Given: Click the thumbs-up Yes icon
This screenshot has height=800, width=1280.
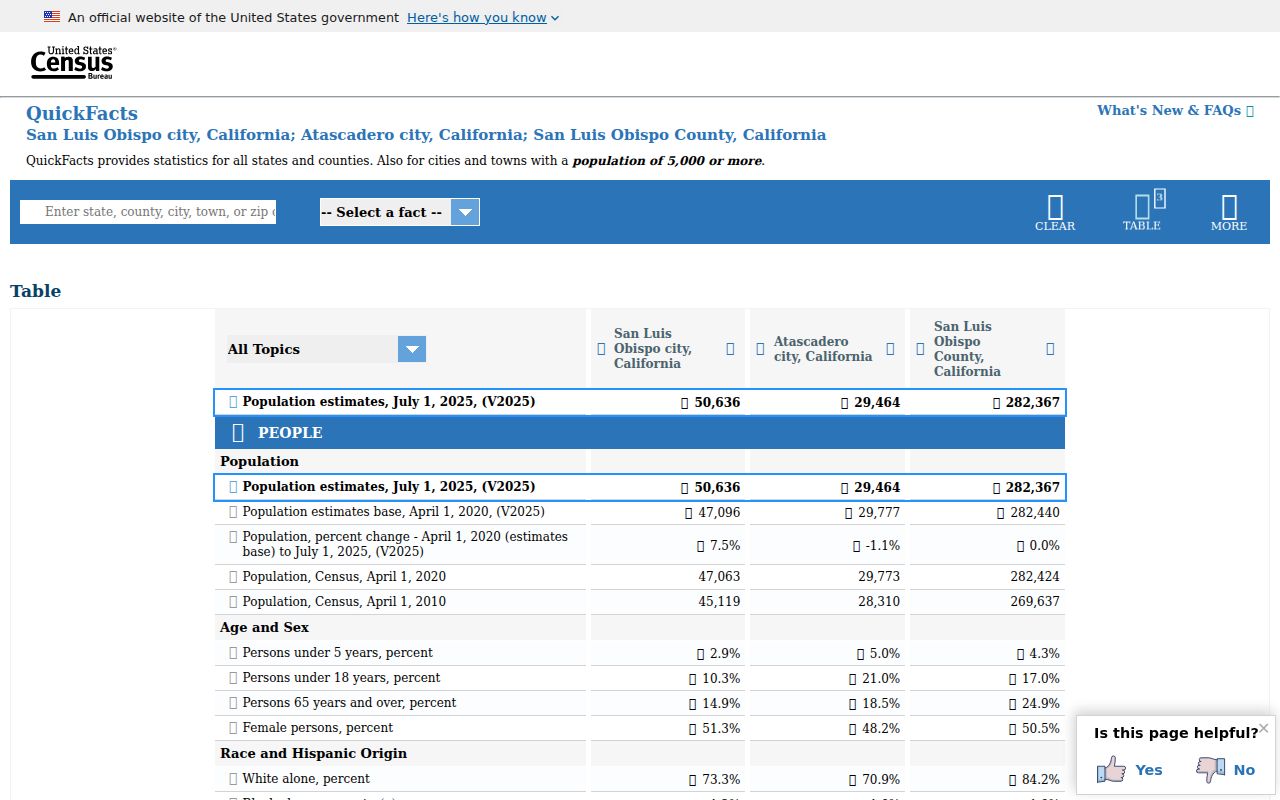Looking at the screenshot, I should click(x=1111, y=769).
